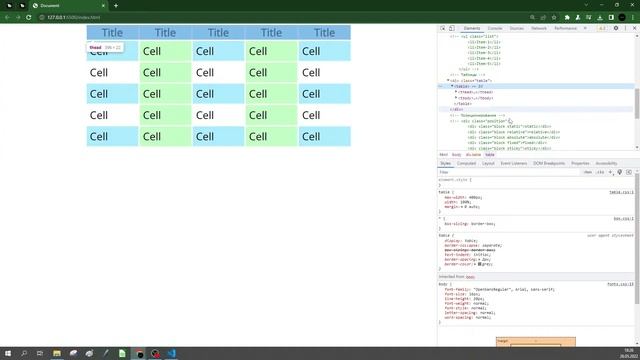Viewport: 640px width, 360px height.
Task: Open the Event Listeners pane tab
Action: pyautogui.click(x=514, y=163)
